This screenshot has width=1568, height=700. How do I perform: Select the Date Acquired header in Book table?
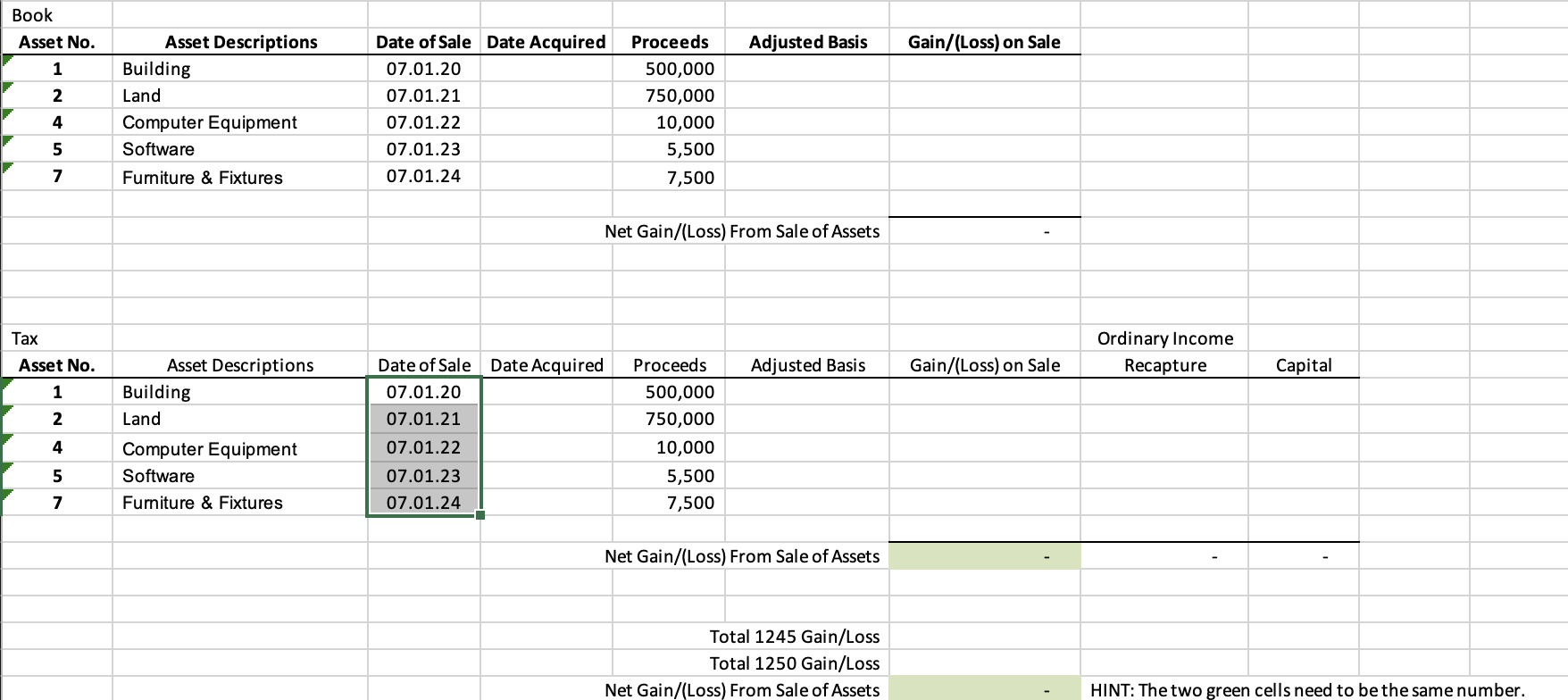click(546, 42)
